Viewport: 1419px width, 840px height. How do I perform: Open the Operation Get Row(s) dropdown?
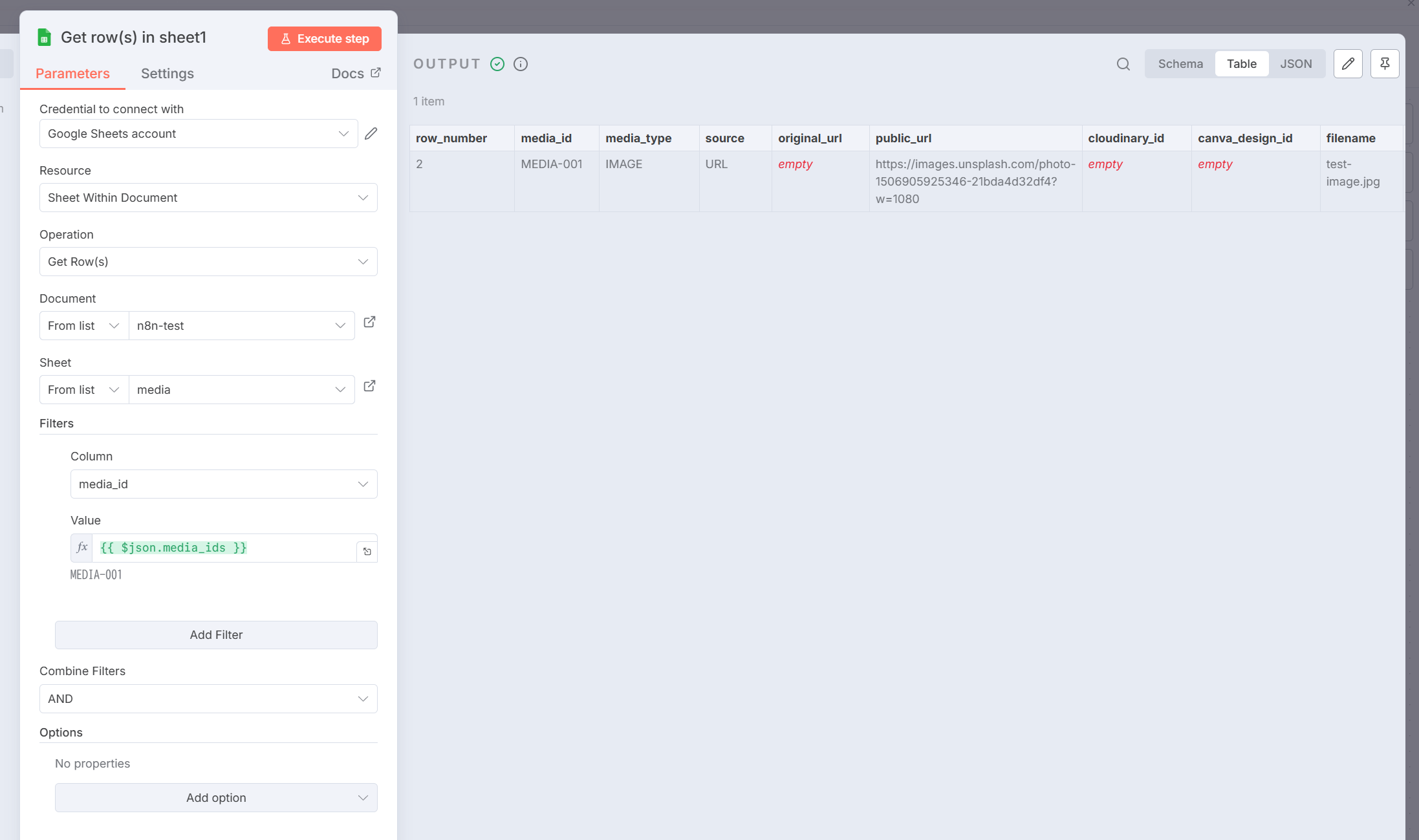(x=208, y=262)
